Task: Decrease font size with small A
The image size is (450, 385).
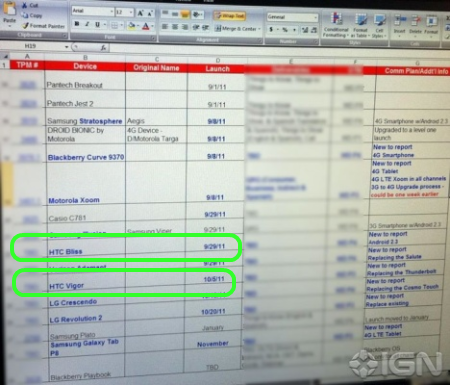Action: (150, 13)
